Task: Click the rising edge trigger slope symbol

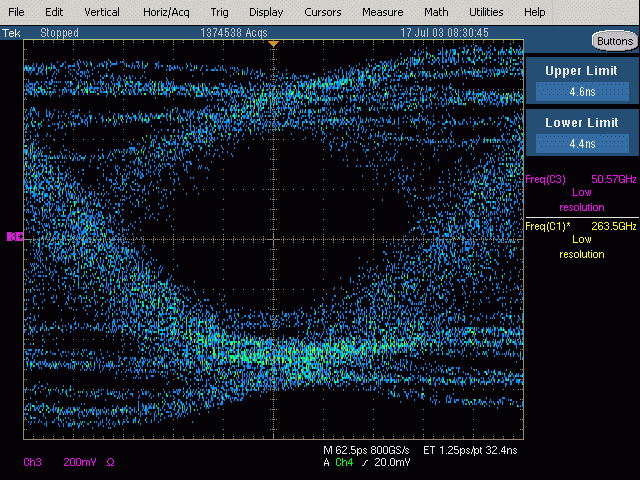Action: click(x=363, y=463)
